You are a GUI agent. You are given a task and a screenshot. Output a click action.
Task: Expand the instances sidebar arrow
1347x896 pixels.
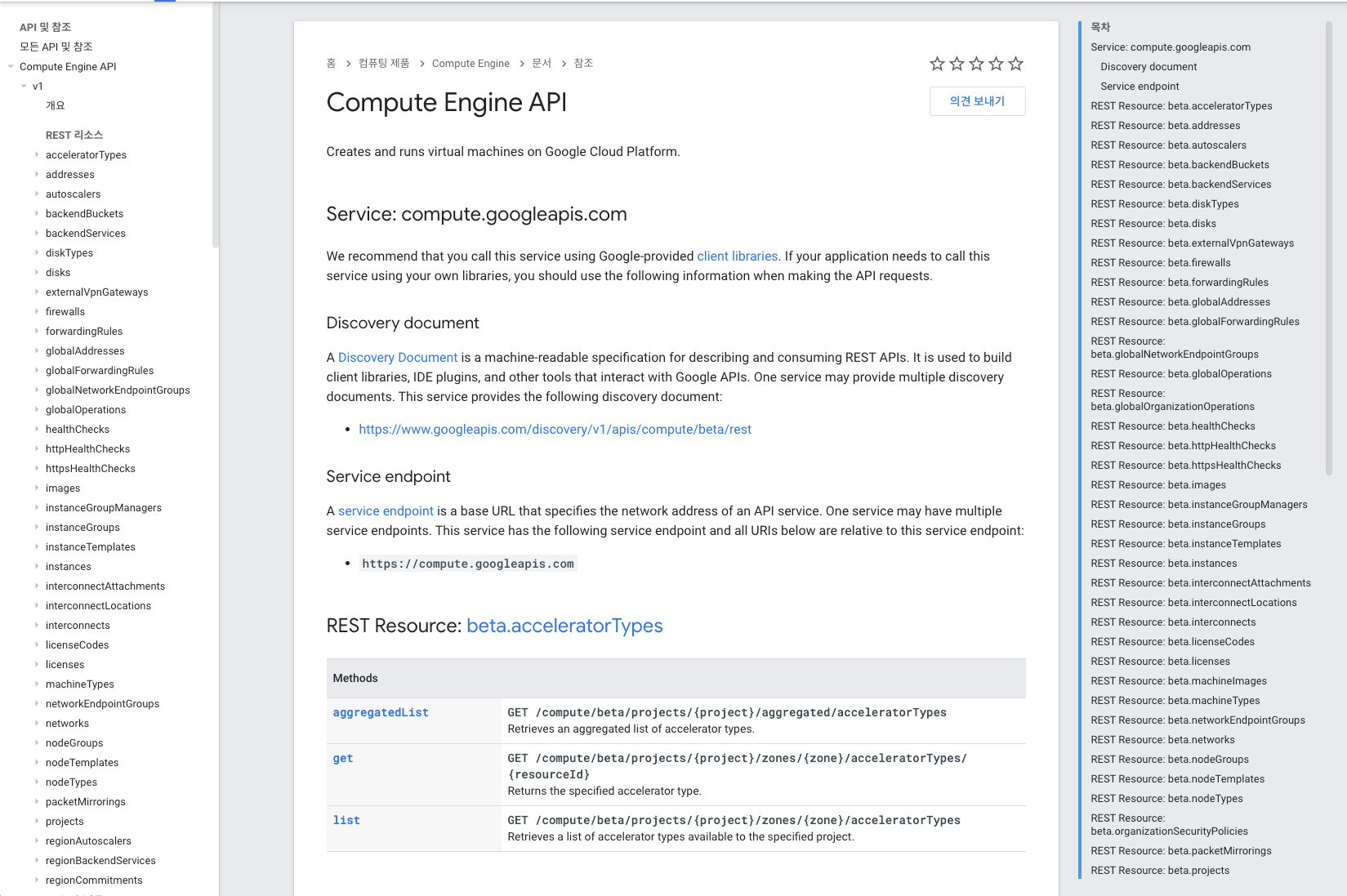click(x=37, y=566)
